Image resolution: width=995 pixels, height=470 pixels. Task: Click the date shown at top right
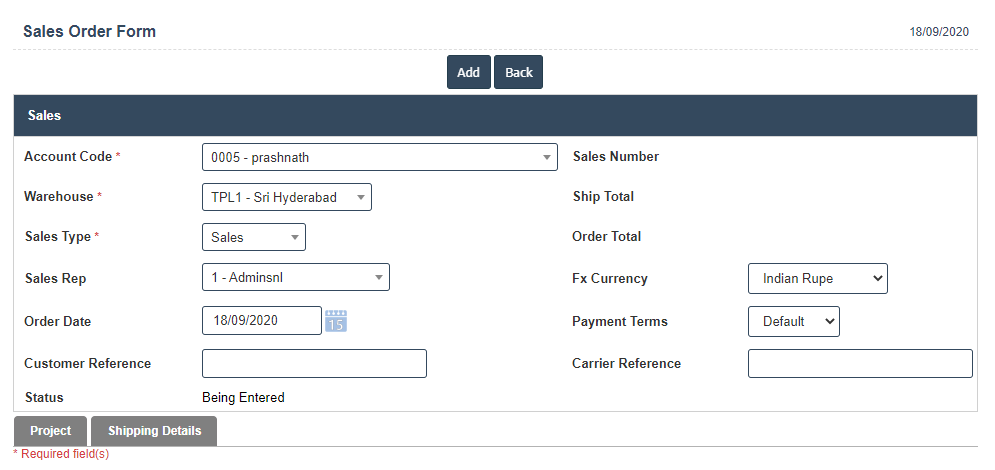click(x=938, y=32)
